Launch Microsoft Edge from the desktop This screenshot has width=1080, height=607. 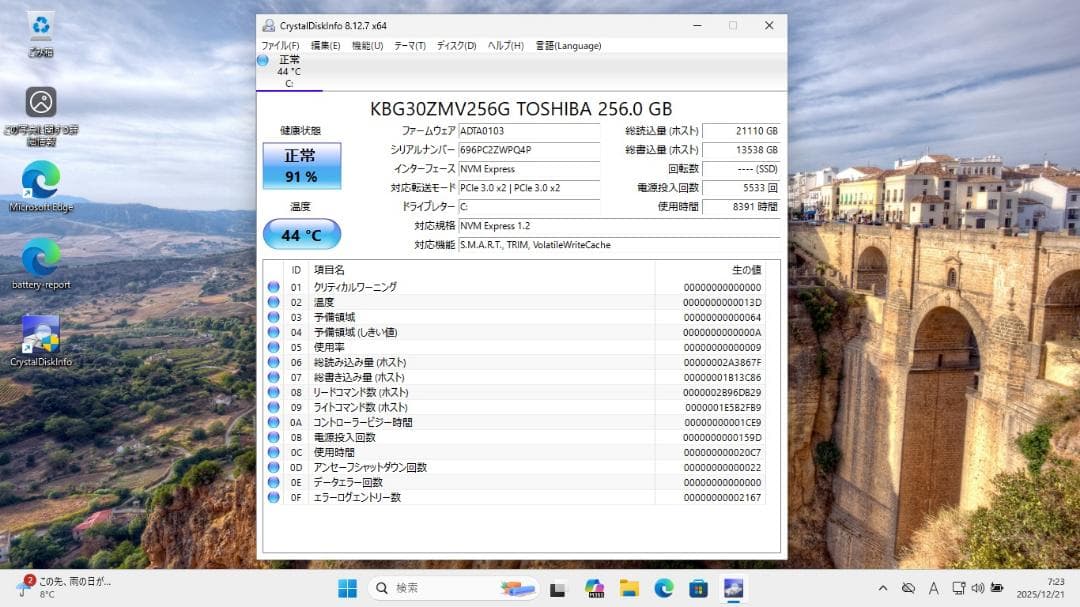pos(40,185)
